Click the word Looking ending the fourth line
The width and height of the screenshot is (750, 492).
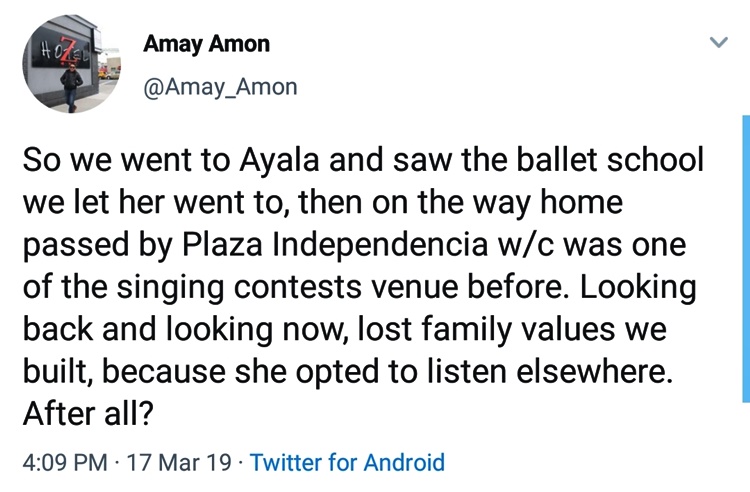[x=639, y=288]
